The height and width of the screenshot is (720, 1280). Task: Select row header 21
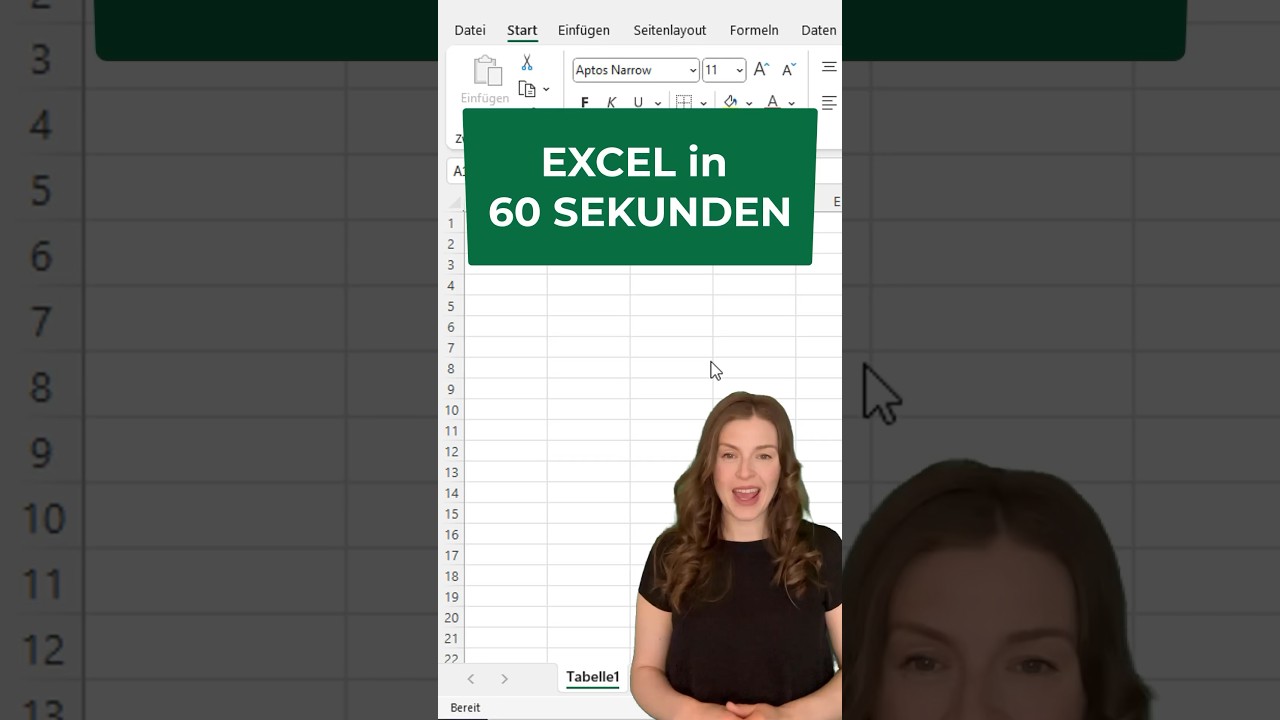click(451, 638)
